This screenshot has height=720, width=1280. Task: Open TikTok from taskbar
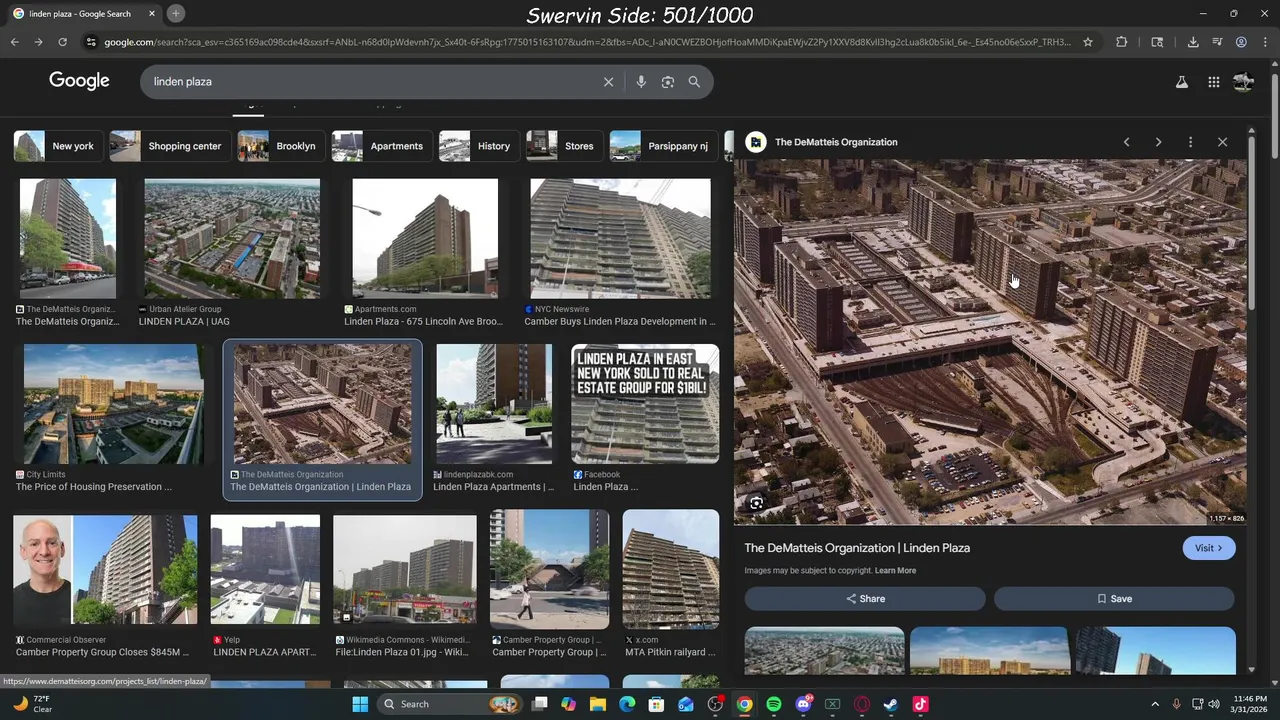[x=920, y=704]
